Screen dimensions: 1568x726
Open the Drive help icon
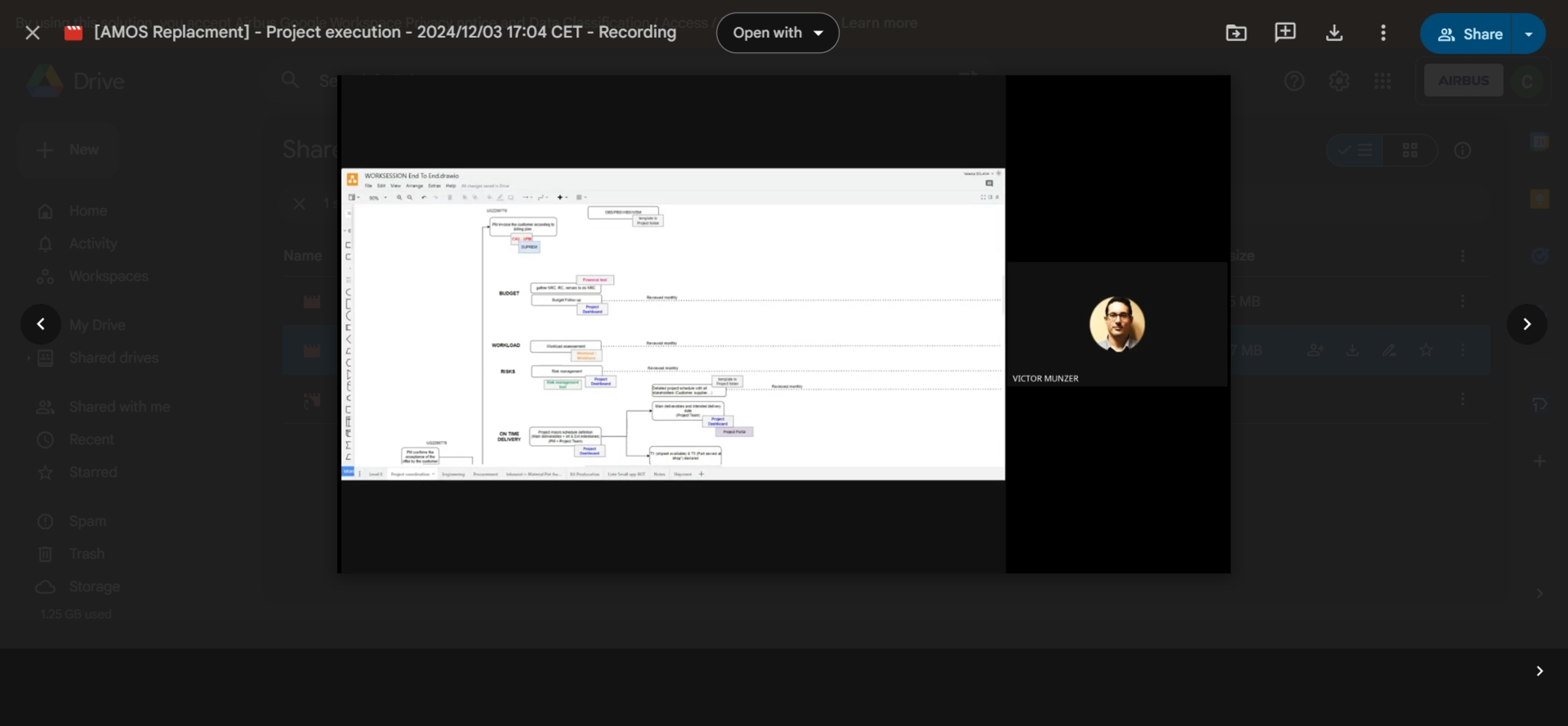(x=1294, y=81)
